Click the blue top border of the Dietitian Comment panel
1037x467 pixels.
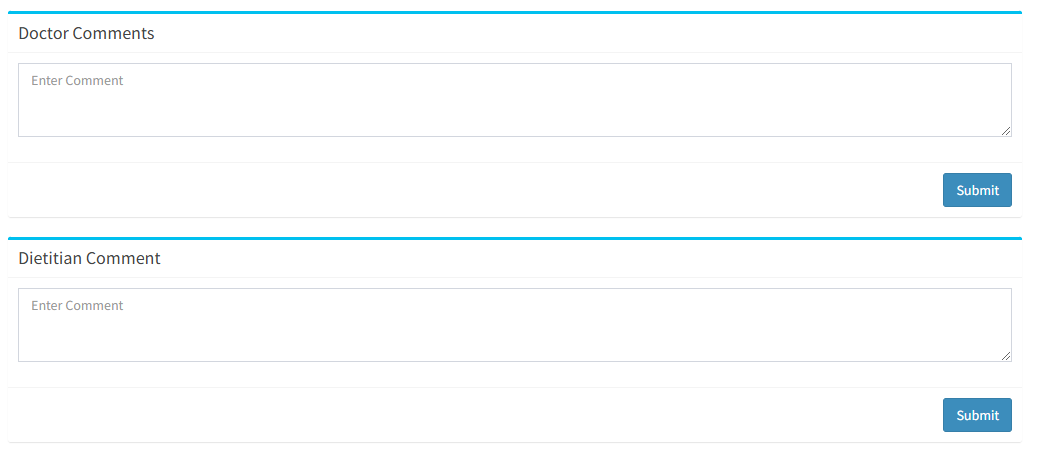tap(515, 237)
